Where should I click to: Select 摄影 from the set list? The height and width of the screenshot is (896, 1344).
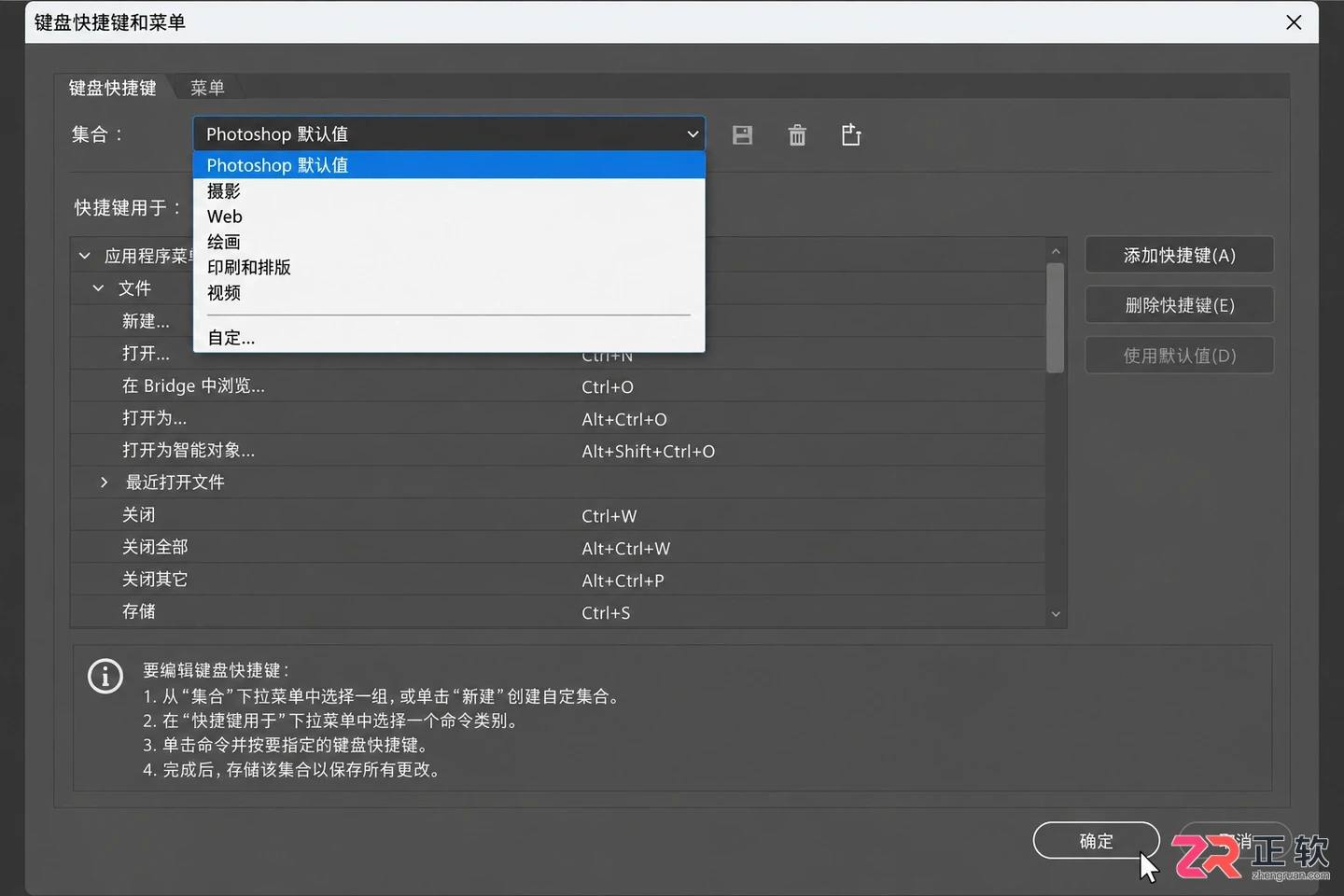tap(449, 191)
